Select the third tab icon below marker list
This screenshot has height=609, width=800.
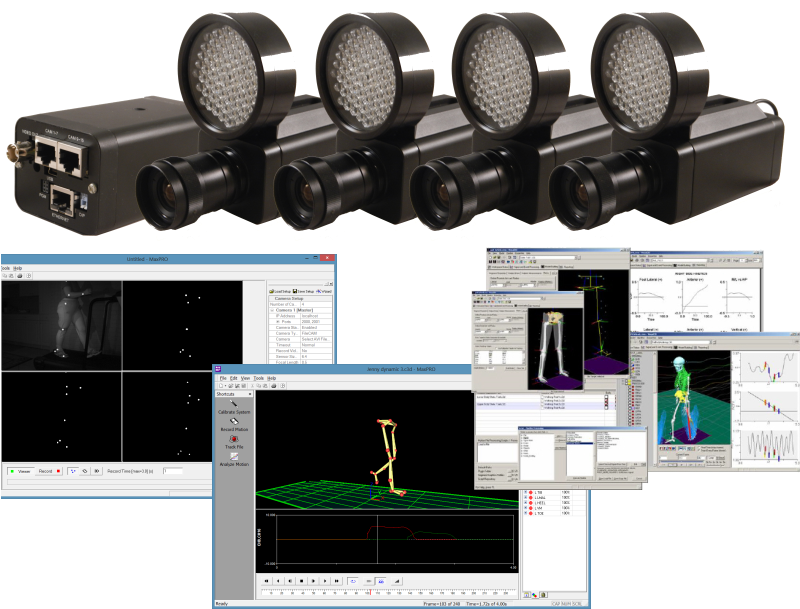[543, 595]
